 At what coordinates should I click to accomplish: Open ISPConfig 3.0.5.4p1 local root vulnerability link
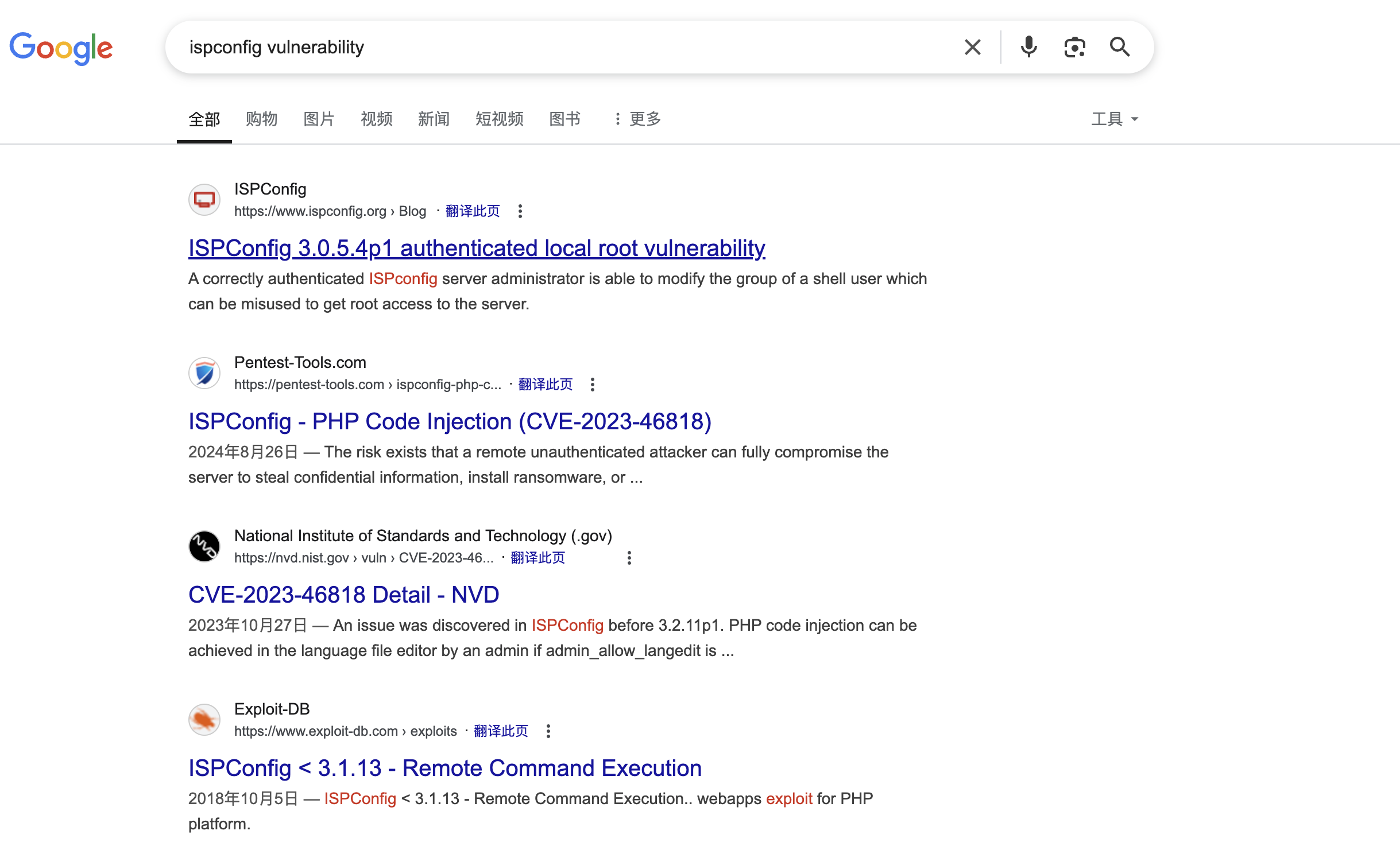476,248
